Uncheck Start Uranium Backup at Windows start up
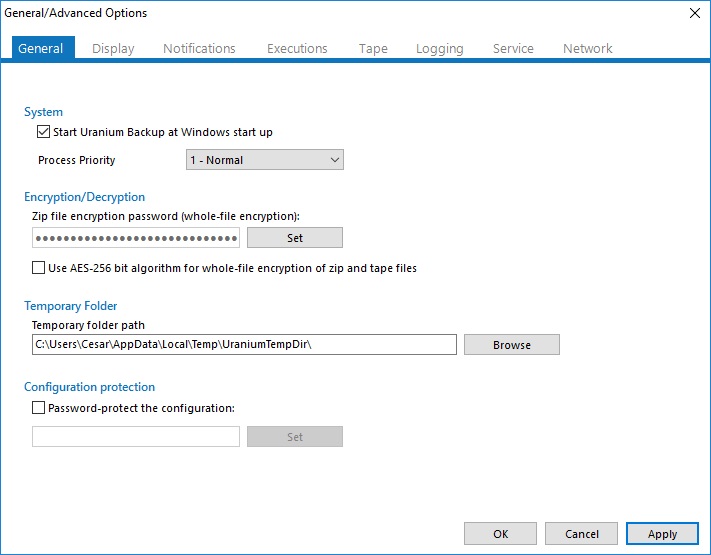Screen dimensions: 711x555 tap(44, 132)
